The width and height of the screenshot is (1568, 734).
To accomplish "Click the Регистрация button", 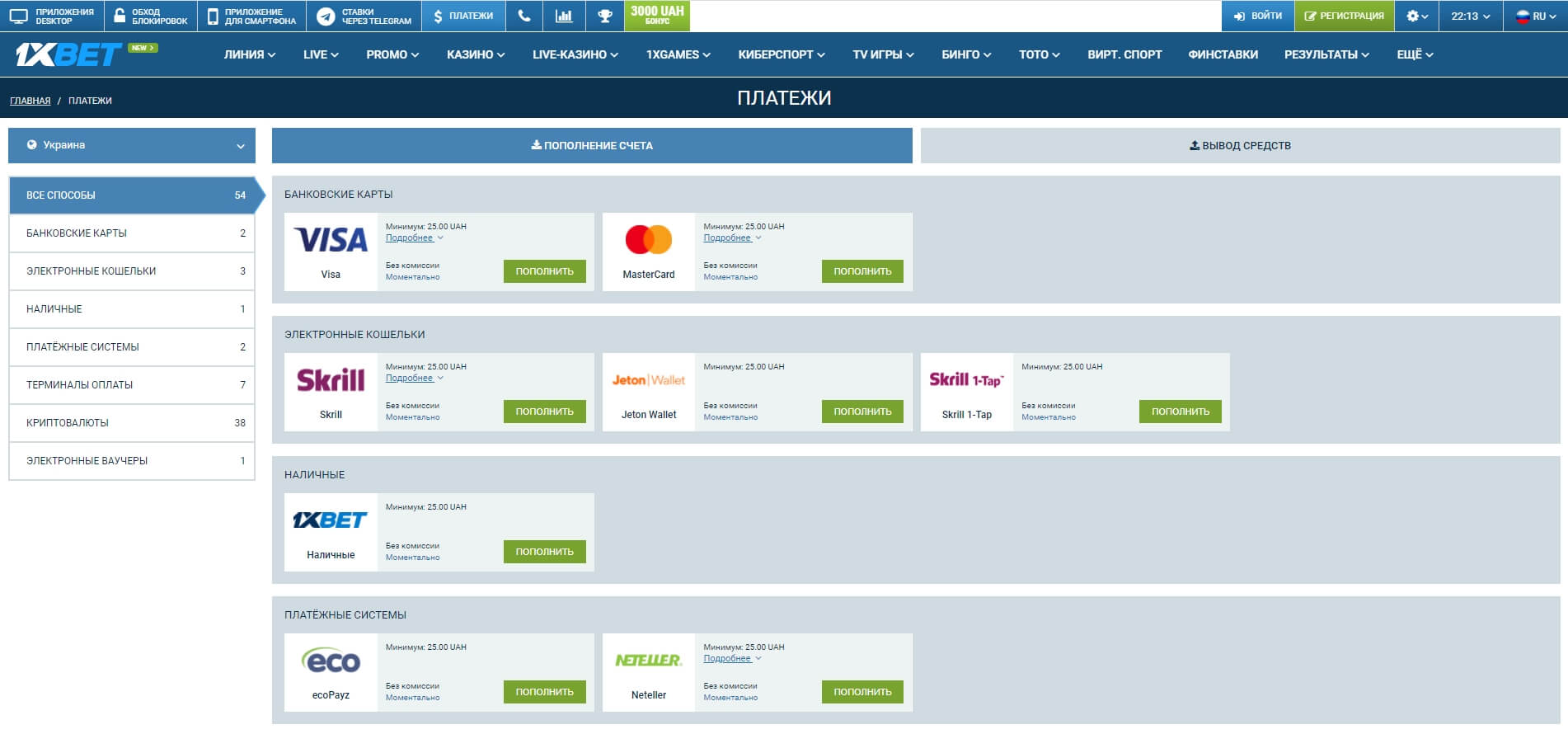I will 1344,16.
